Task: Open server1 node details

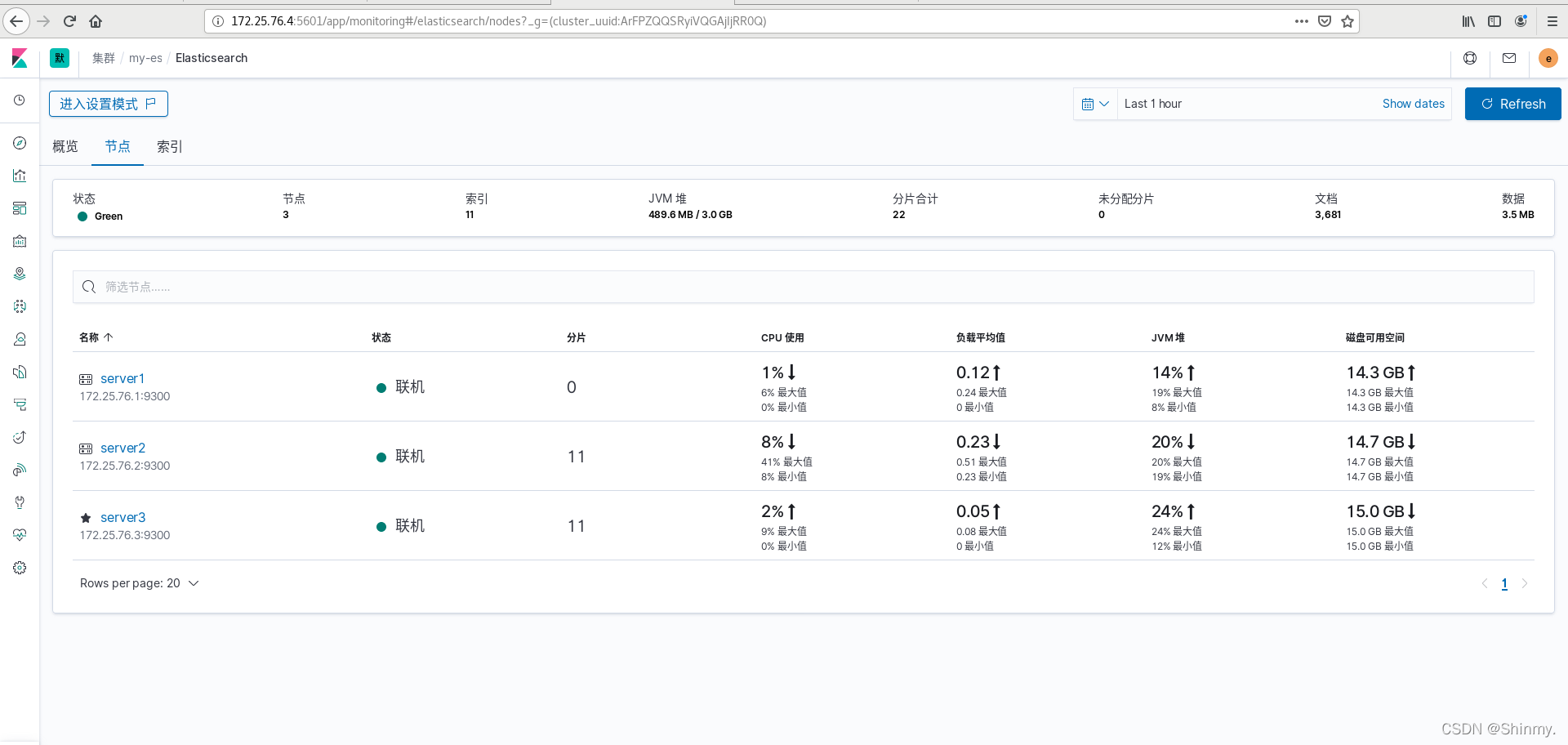Action: (122, 378)
